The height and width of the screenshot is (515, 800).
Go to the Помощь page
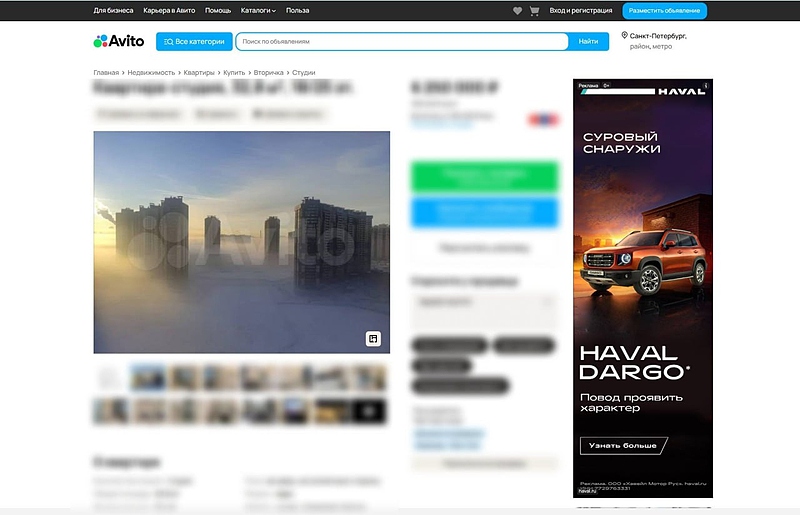(x=217, y=11)
